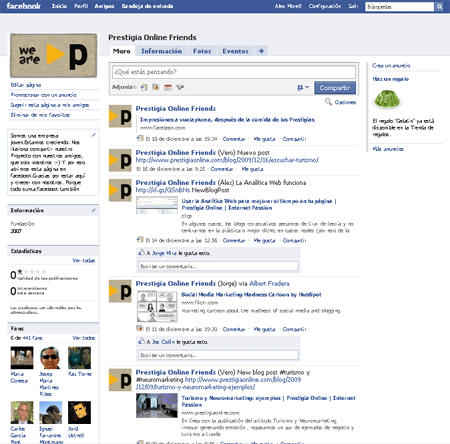Click the Turismo y Neuromarketing thumbnail
The height and width of the screenshot is (444, 450).
pos(157,405)
